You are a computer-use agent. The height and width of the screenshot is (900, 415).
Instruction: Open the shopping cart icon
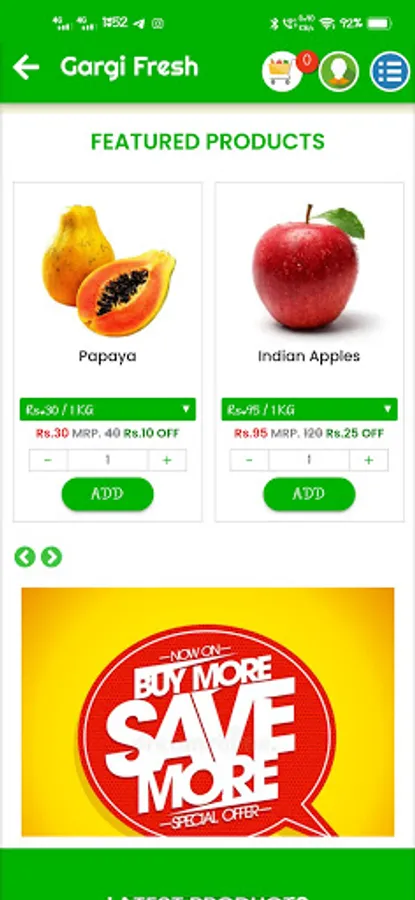coord(282,72)
